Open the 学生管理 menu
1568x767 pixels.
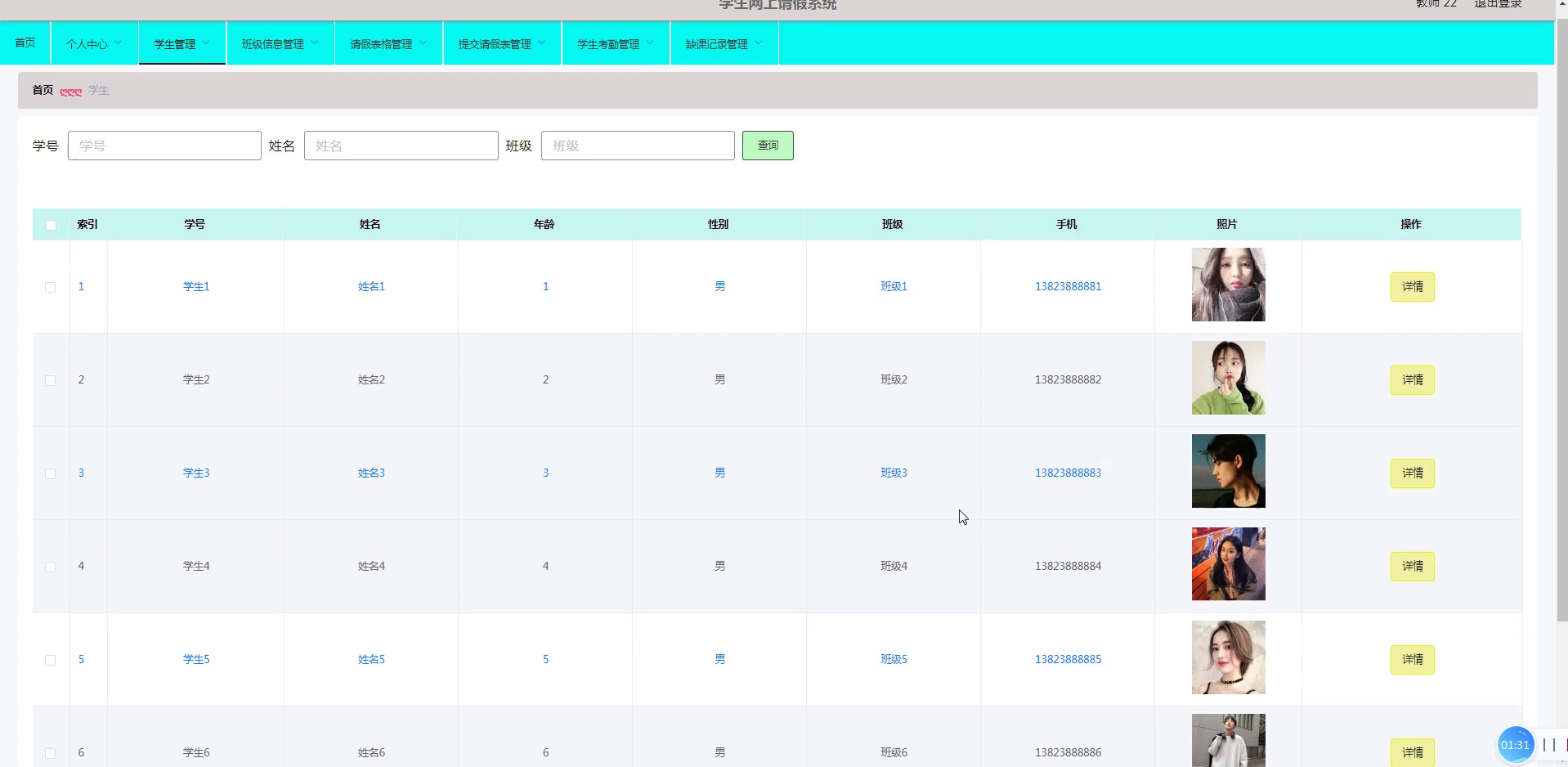click(182, 43)
